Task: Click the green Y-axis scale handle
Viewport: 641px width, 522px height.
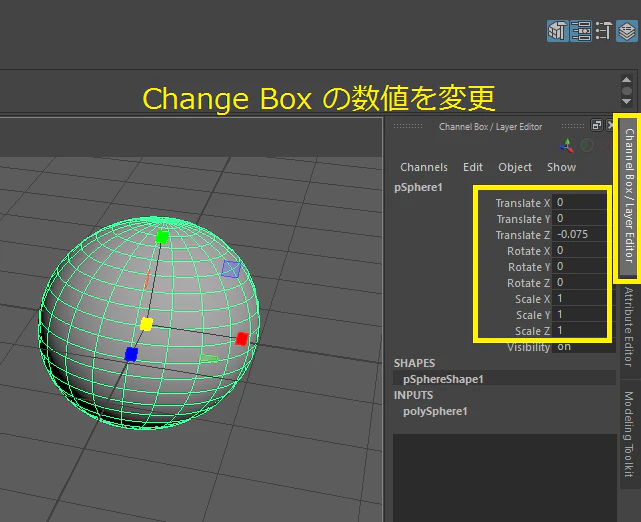Action: [x=162, y=237]
